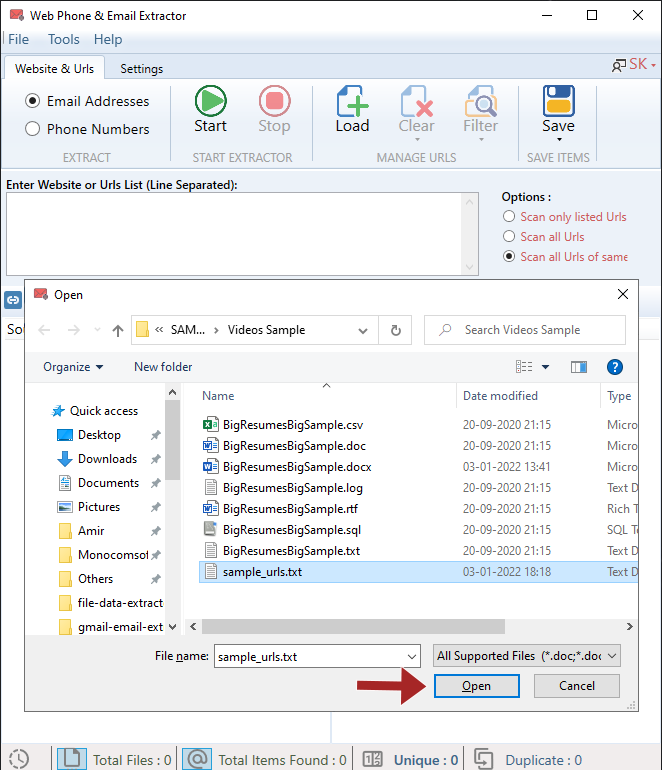The height and width of the screenshot is (770, 662).
Task: Expand the Filter dropdown arrow
Action: [481, 140]
